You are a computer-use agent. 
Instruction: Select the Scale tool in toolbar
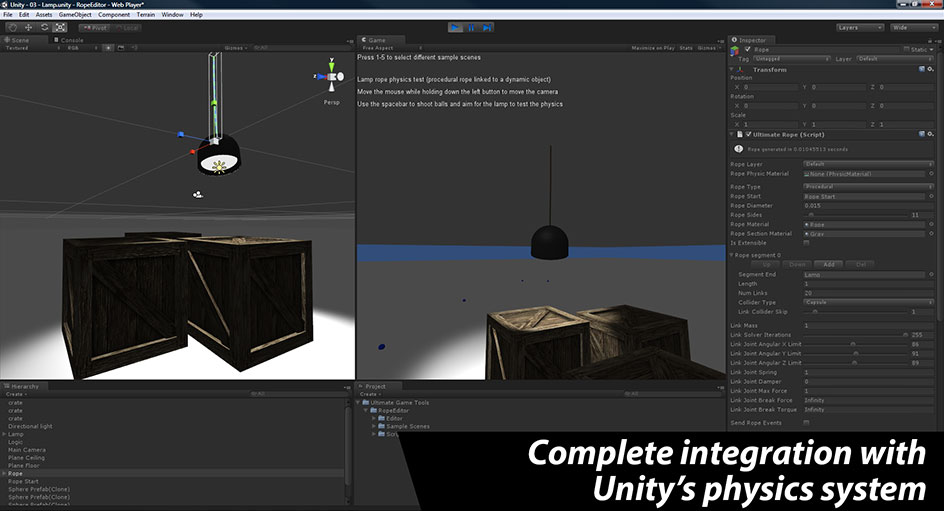tap(60, 28)
